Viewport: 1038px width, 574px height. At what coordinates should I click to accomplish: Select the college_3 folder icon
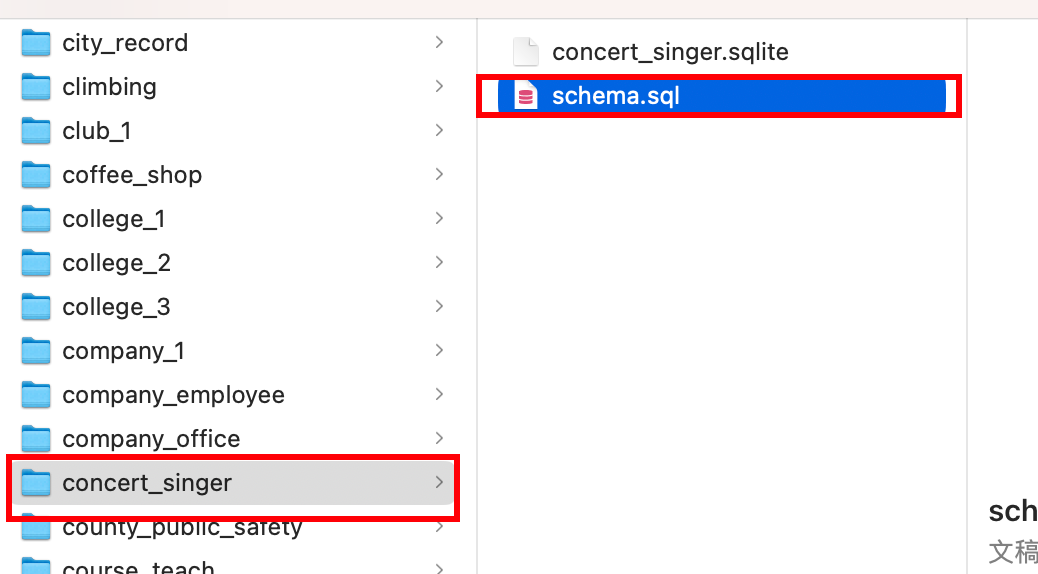pos(36,307)
